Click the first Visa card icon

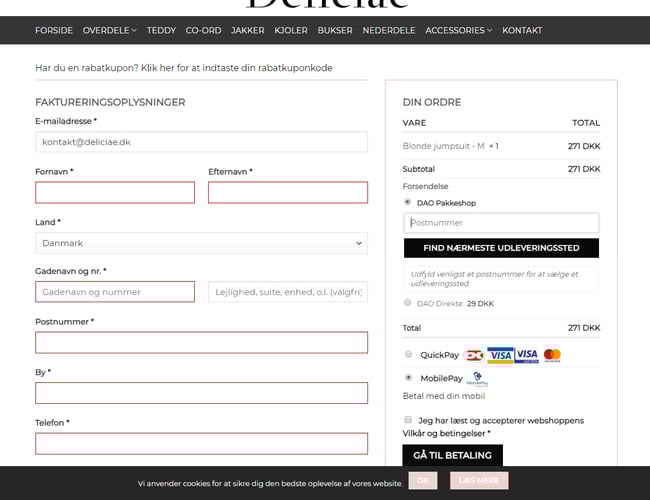[500, 355]
